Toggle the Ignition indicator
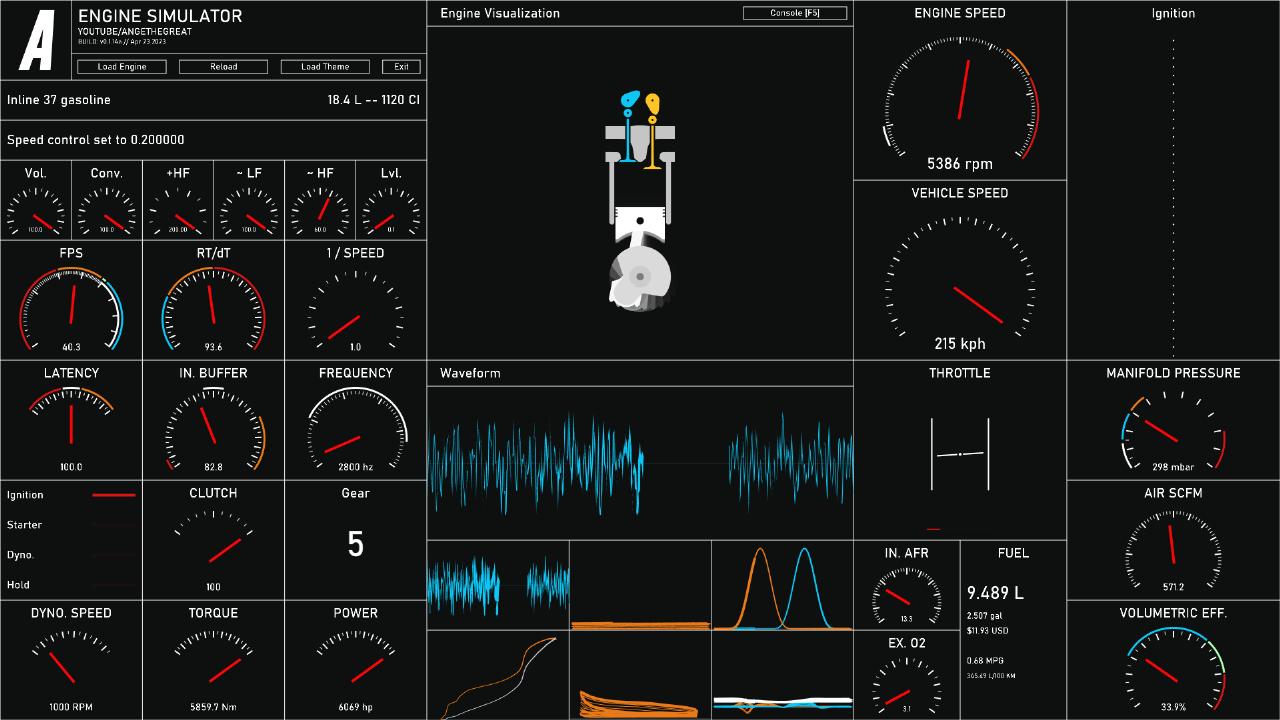1280x720 pixels. coord(113,495)
